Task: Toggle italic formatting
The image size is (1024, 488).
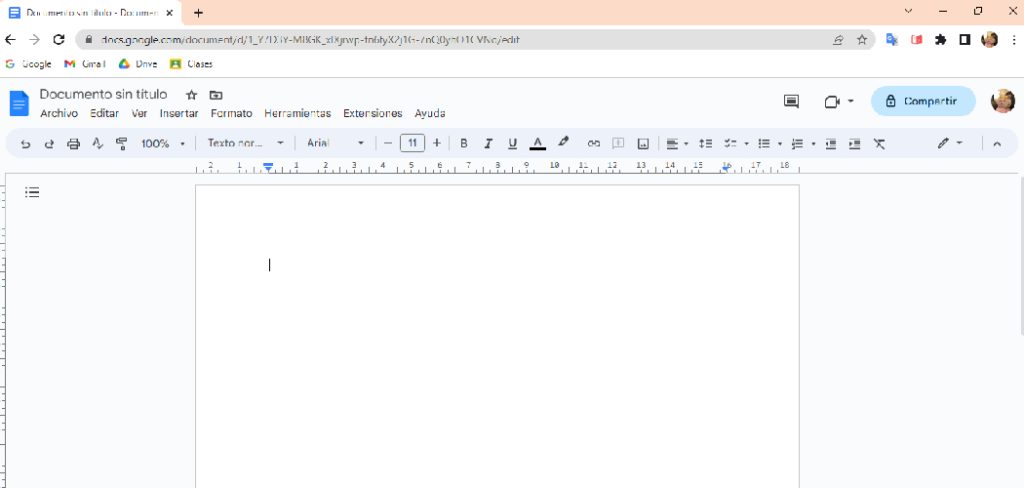Action: tap(488, 144)
